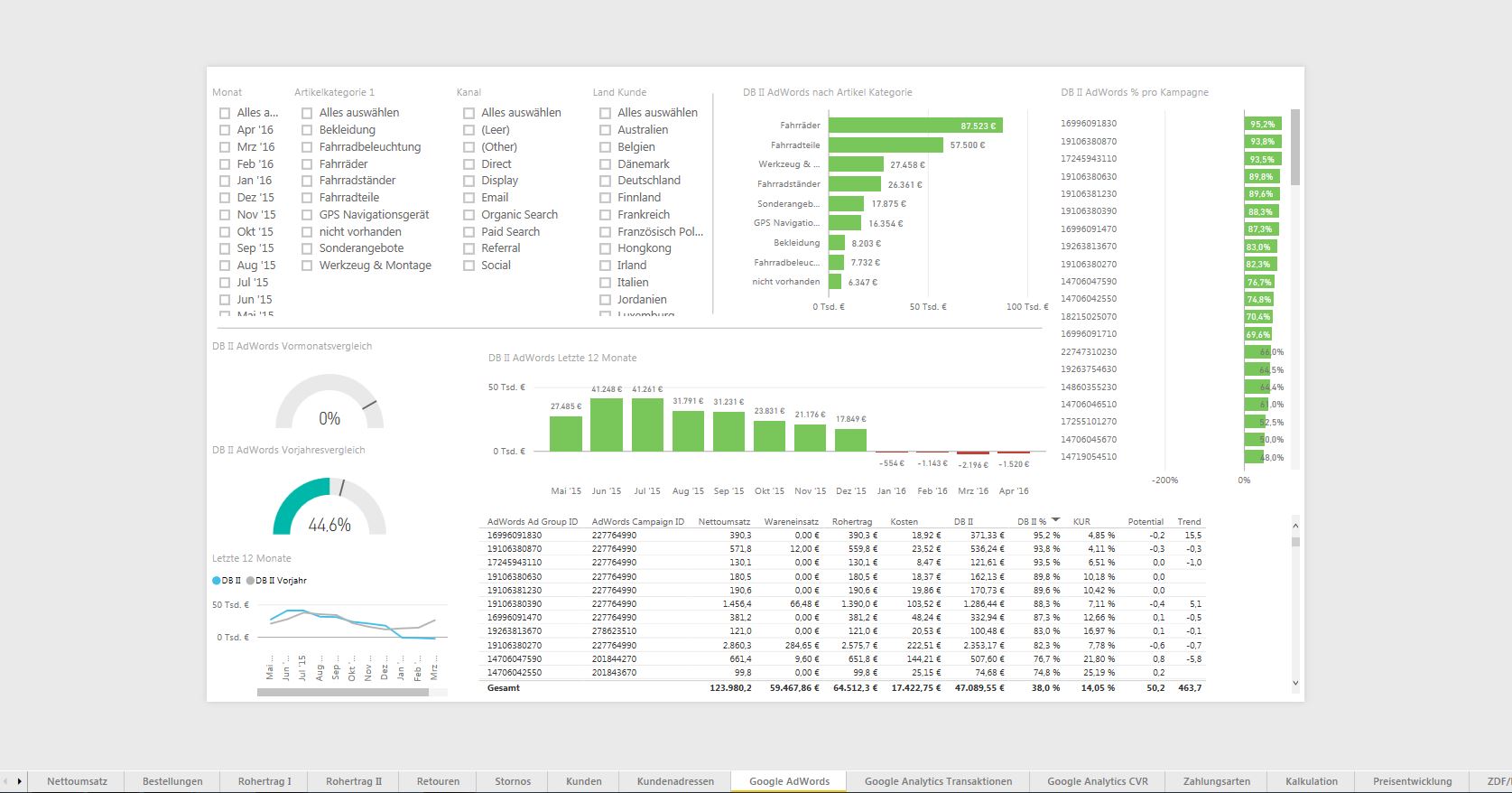
Task: Select the GPS Navigationsgerät checkbox
Action: pyautogui.click(x=307, y=215)
